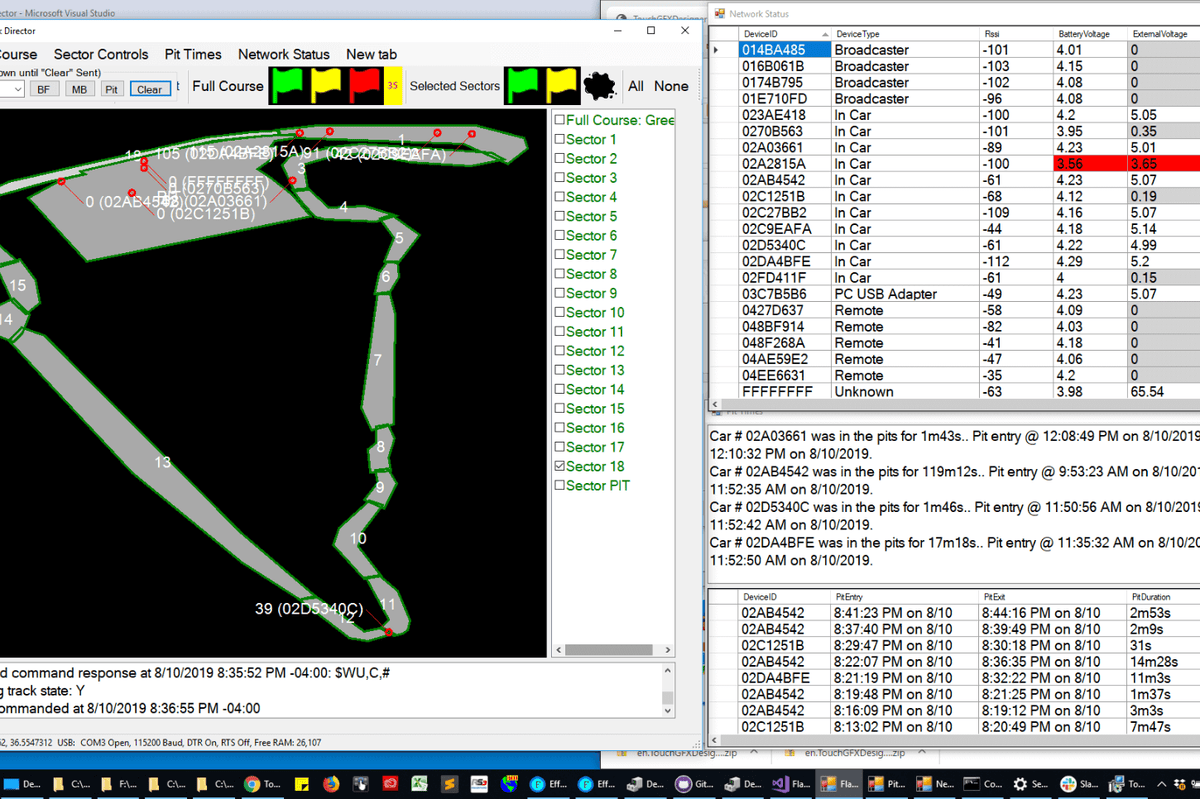Image resolution: width=1200 pixels, height=799 pixels.
Task: Uncheck the Sector 18 checkbox
Action: click(x=559, y=467)
